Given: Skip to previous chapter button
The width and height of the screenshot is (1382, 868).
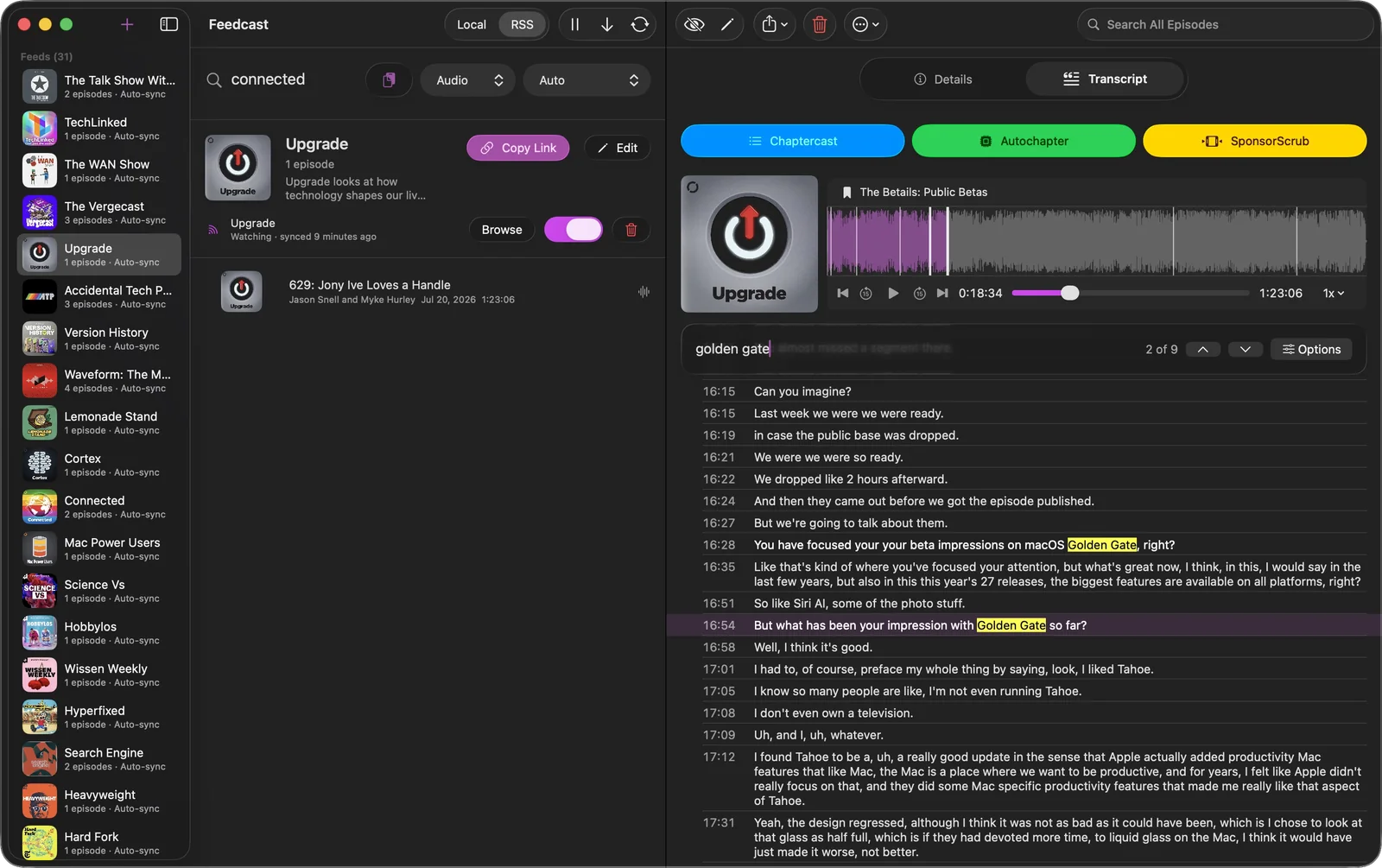Looking at the screenshot, I should 843,294.
